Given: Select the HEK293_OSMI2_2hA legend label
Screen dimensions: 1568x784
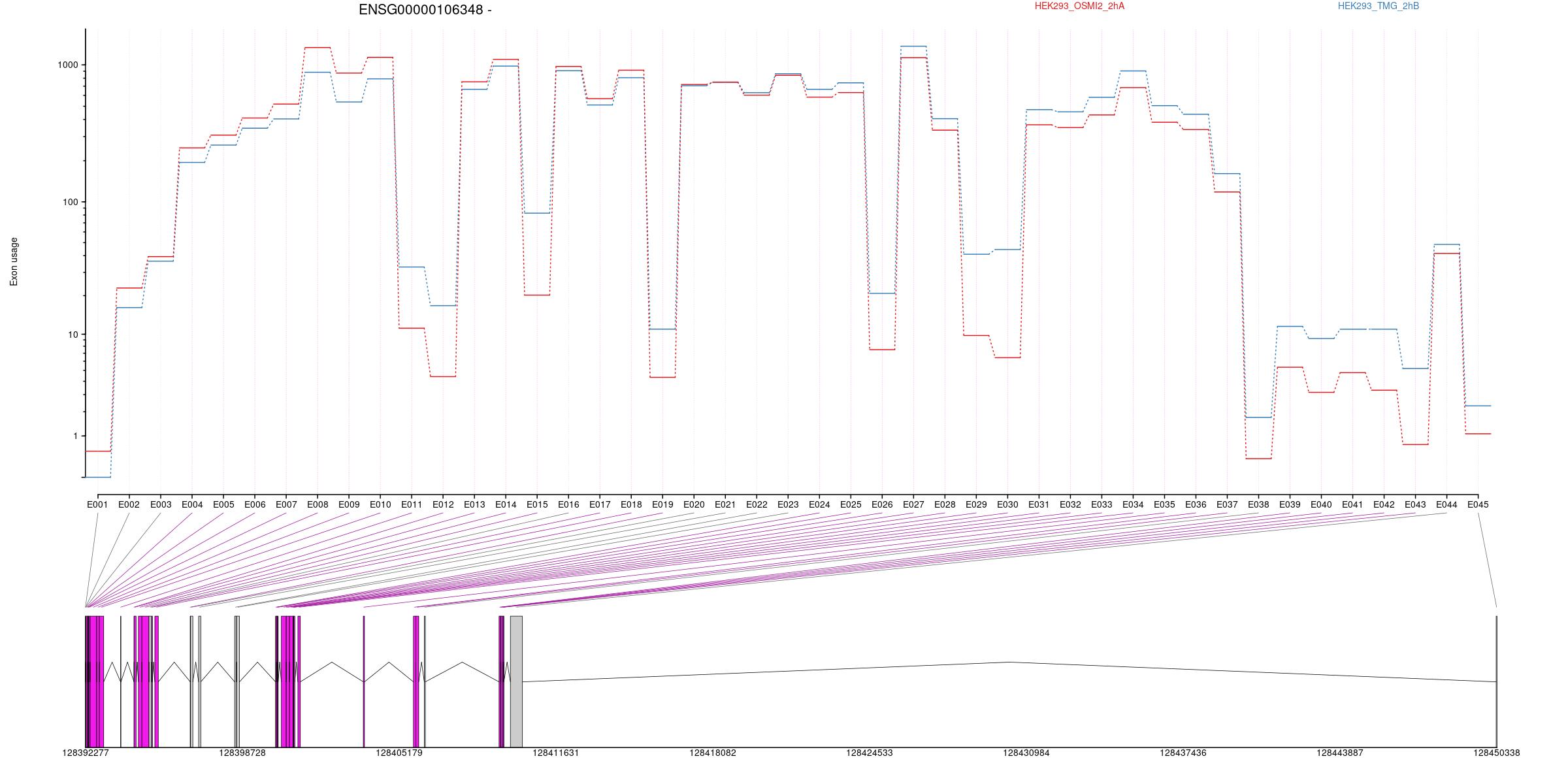Looking at the screenshot, I should point(1079,6).
